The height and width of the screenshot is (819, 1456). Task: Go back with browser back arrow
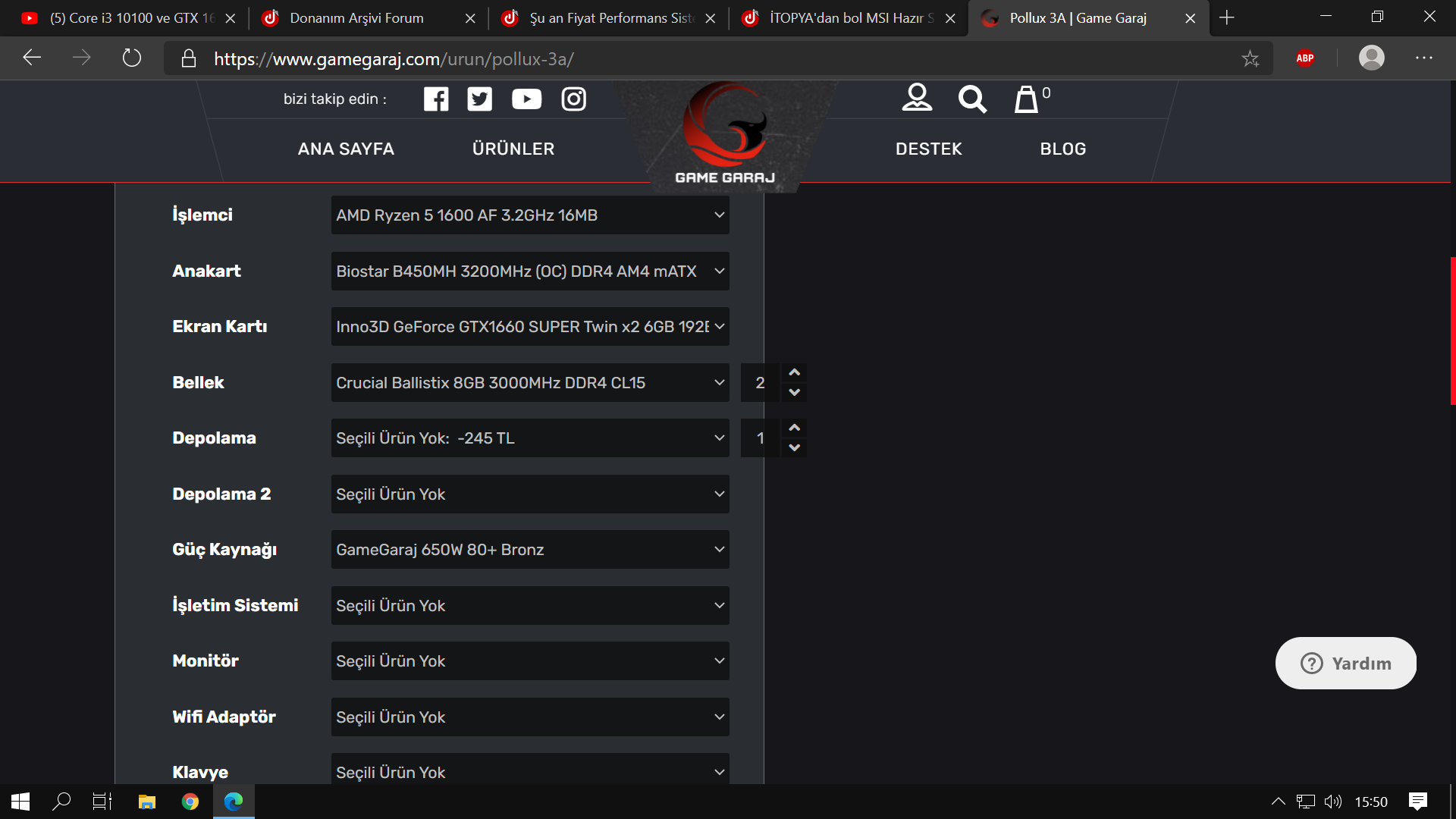point(32,58)
